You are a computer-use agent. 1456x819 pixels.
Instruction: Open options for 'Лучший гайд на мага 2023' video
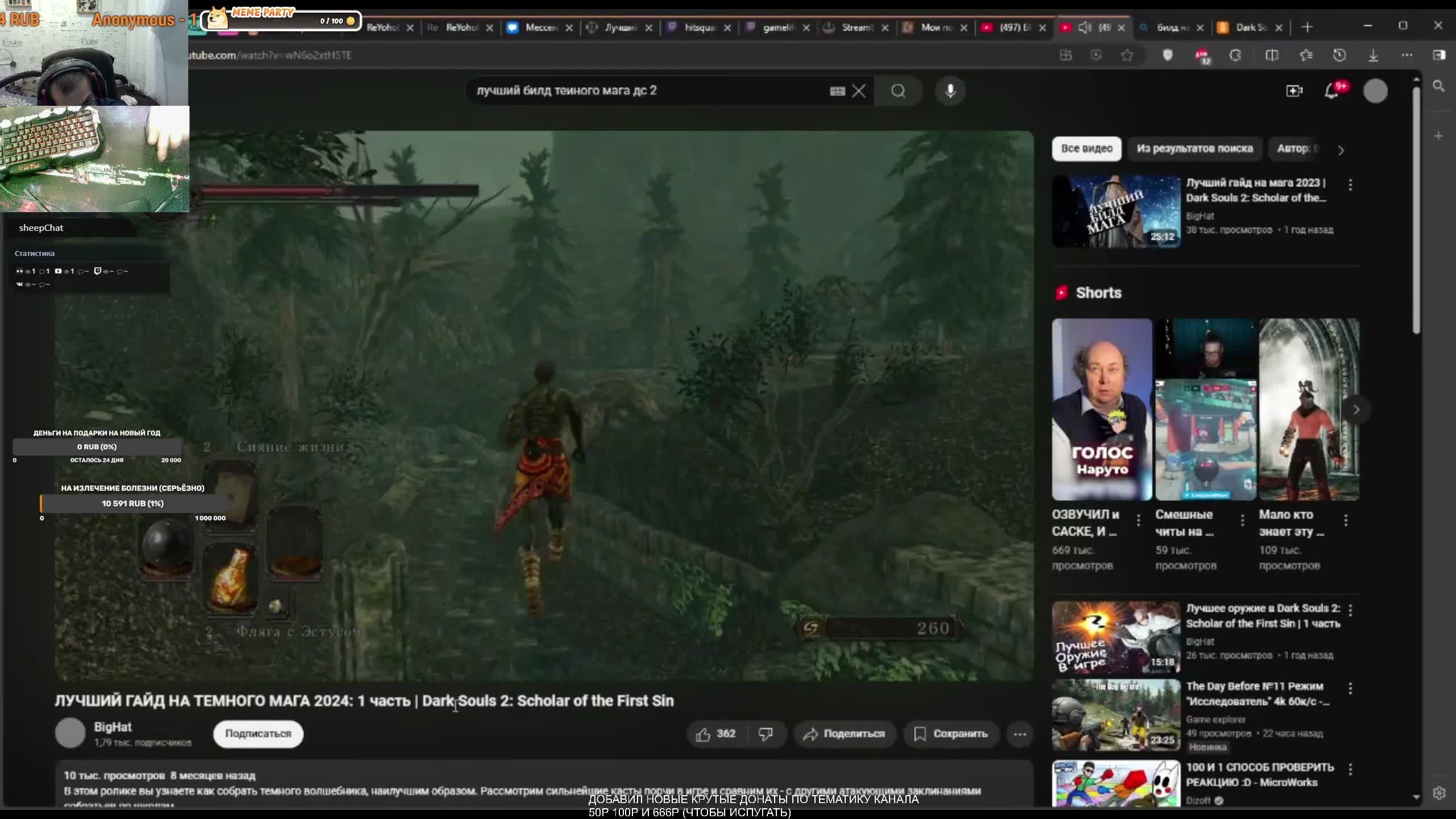(1351, 184)
